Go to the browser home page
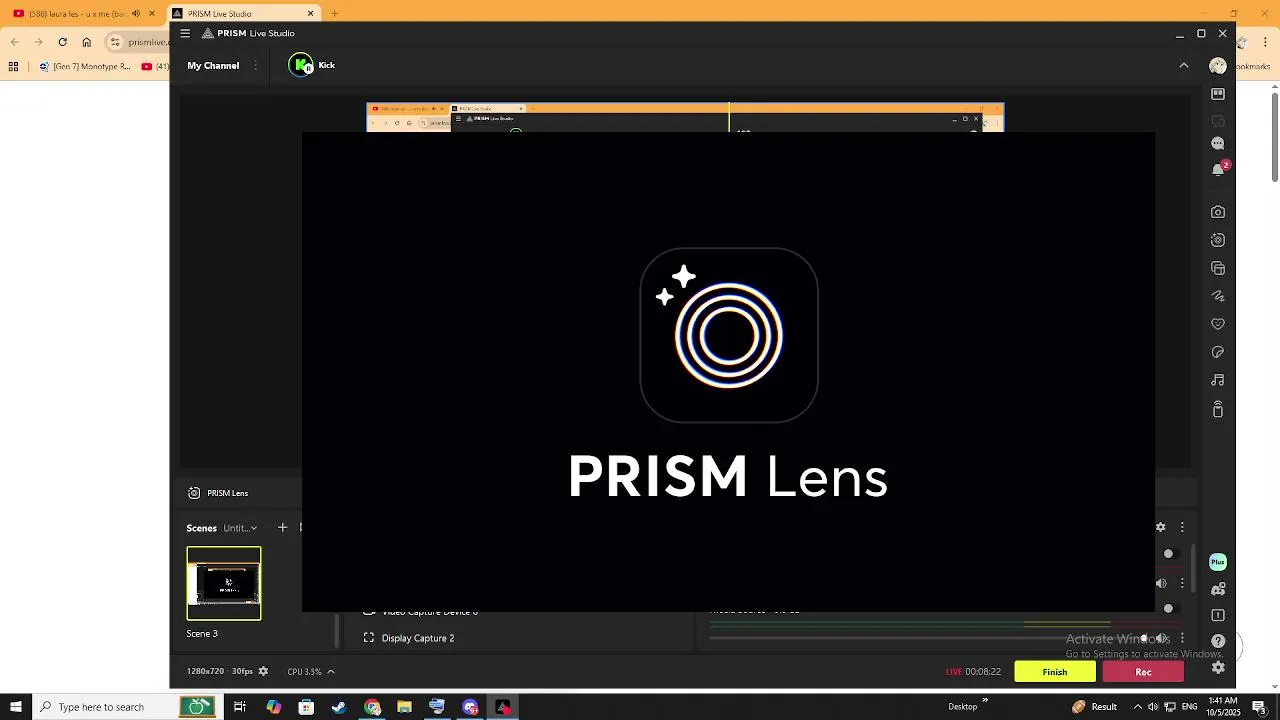 [x=87, y=42]
